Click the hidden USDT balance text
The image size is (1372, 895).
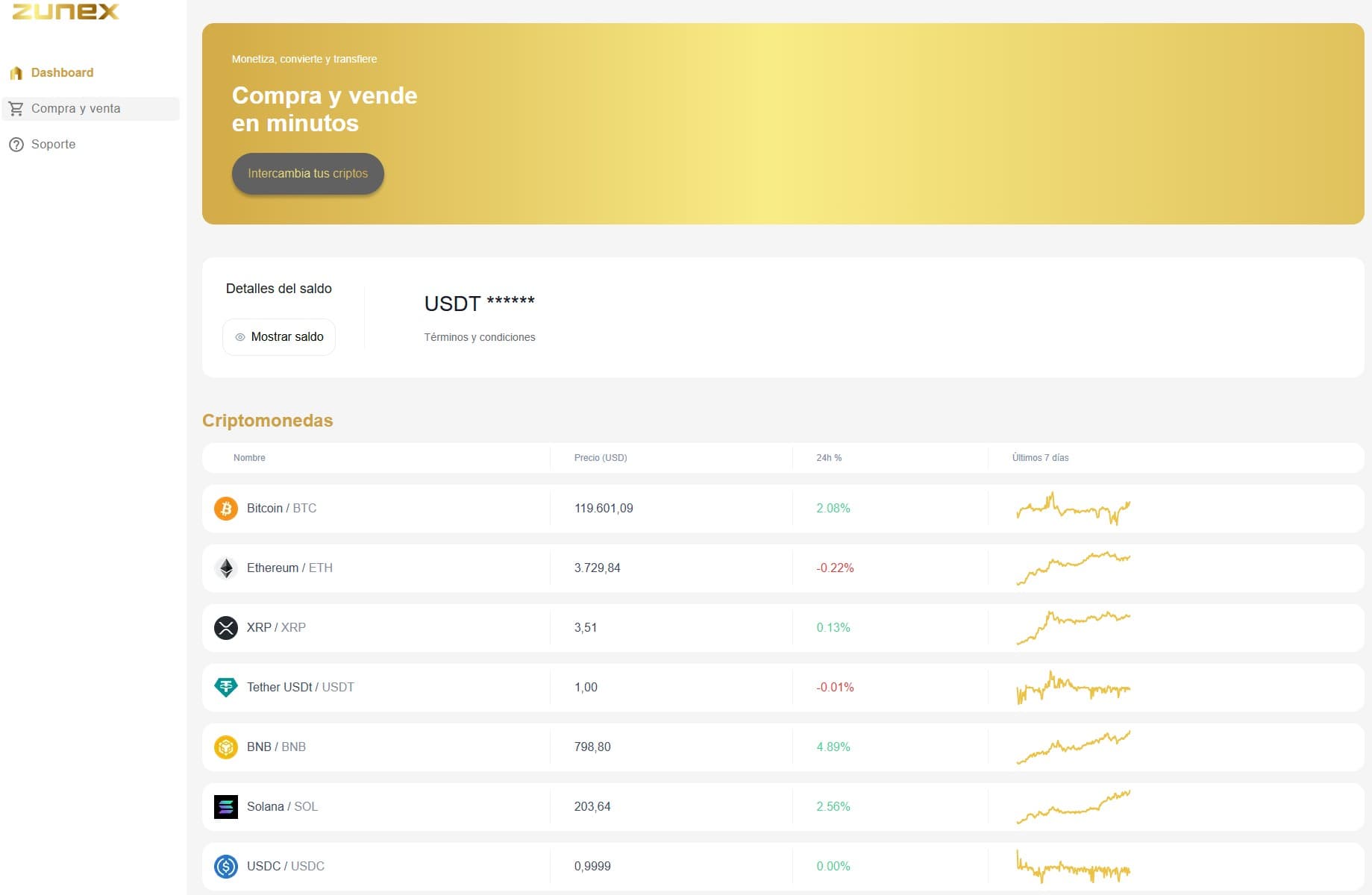[479, 304]
